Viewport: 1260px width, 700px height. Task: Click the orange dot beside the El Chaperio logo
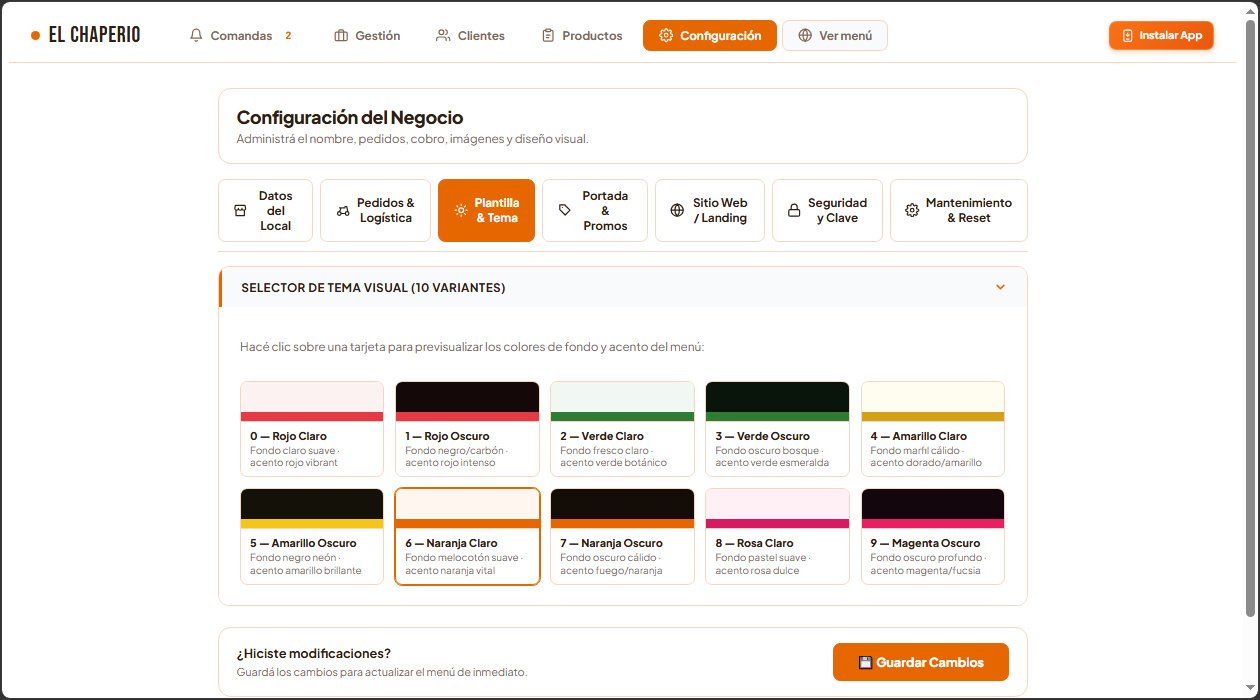35,35
